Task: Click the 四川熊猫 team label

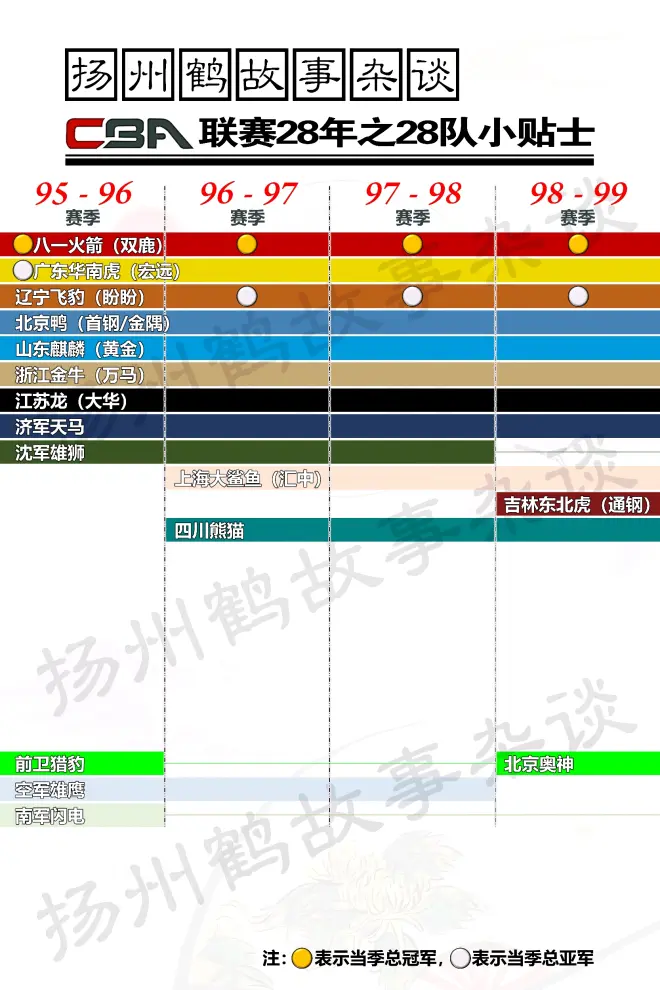Action: (209, 531)
